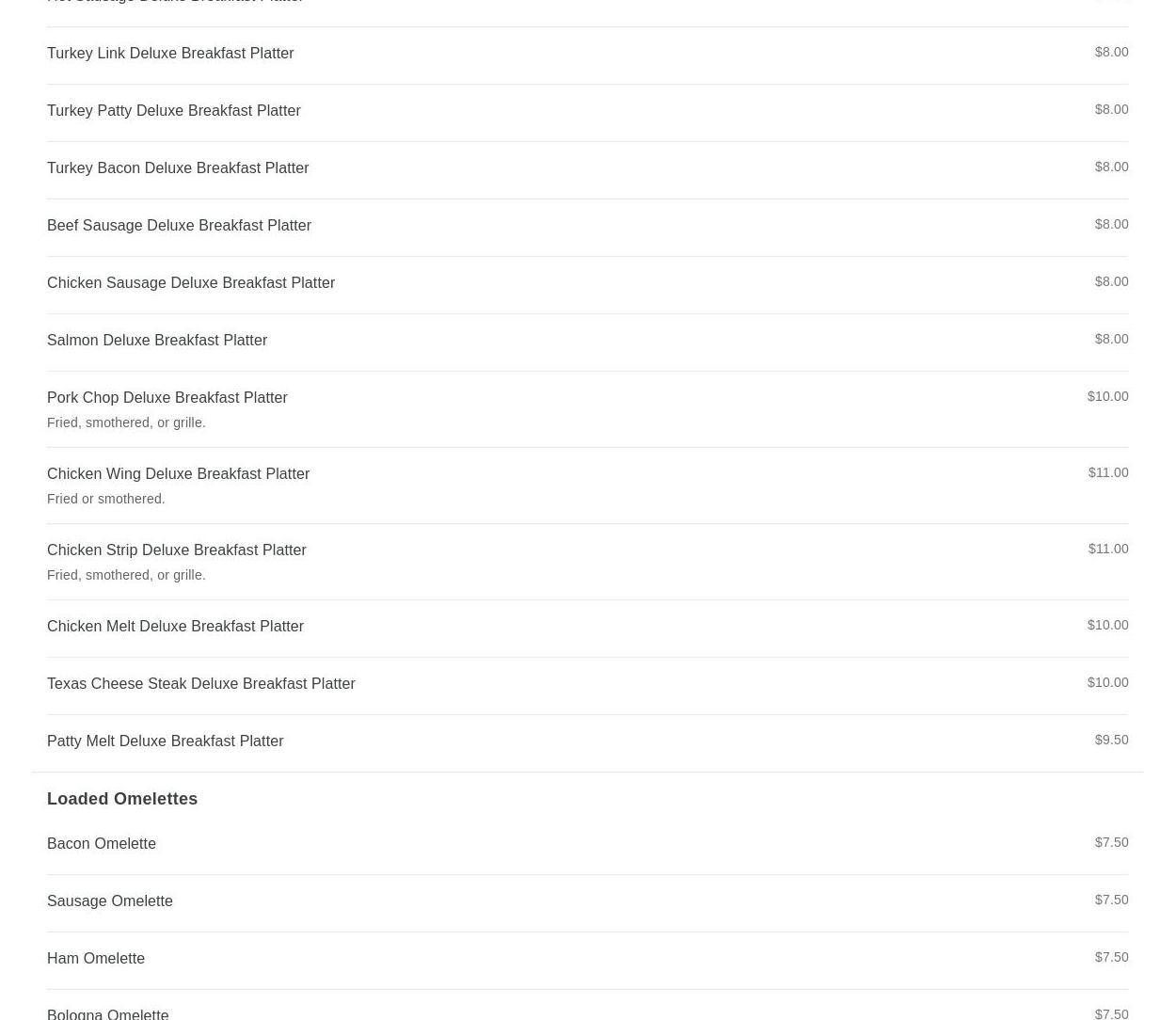Open Chicken Strip Deluxe Breakfast Platter
The height and width of the screenshot is (1020, 1176).
click(x=587, y=562)
